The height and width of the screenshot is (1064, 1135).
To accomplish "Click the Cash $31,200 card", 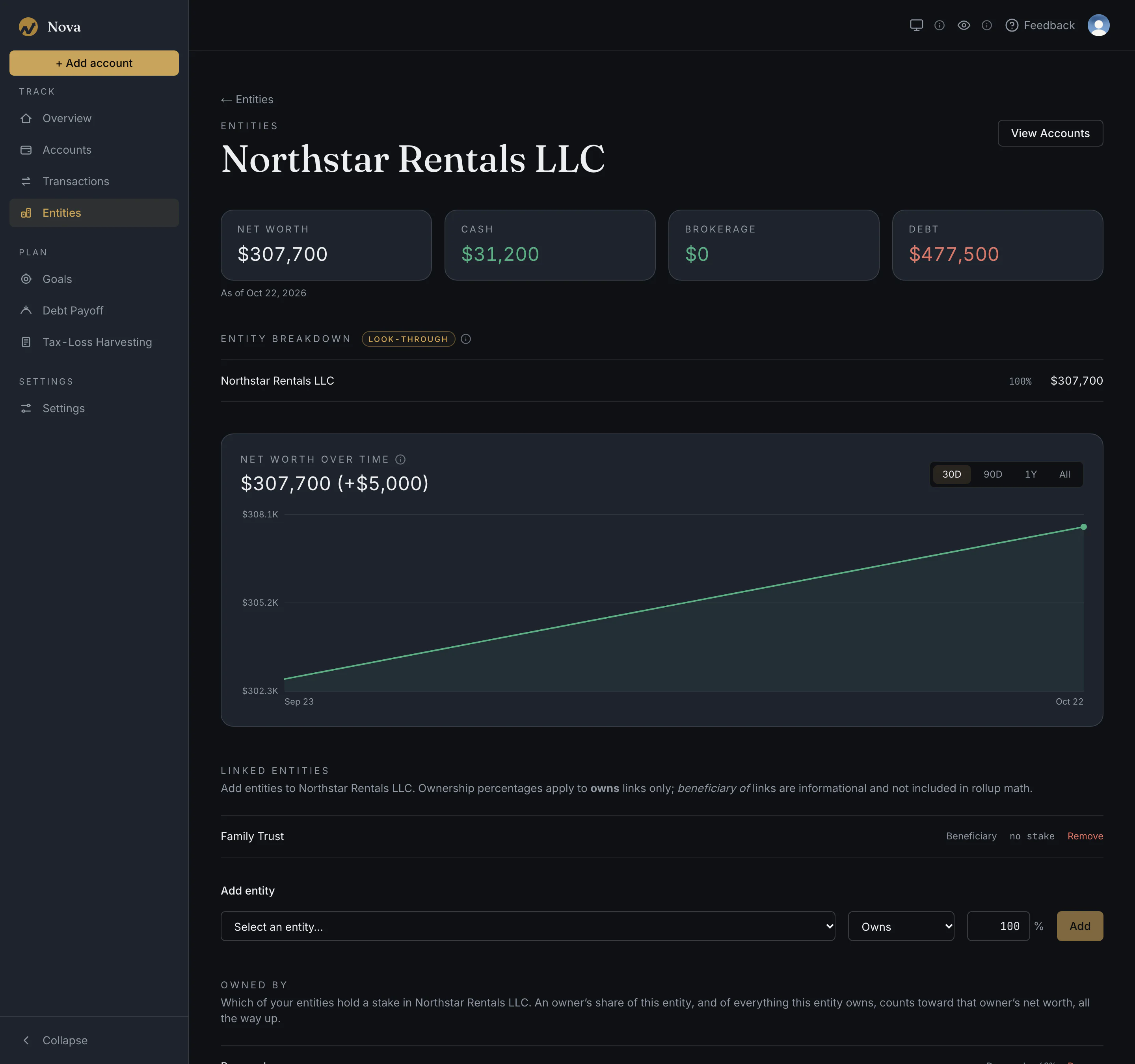I will click(550, 245).
